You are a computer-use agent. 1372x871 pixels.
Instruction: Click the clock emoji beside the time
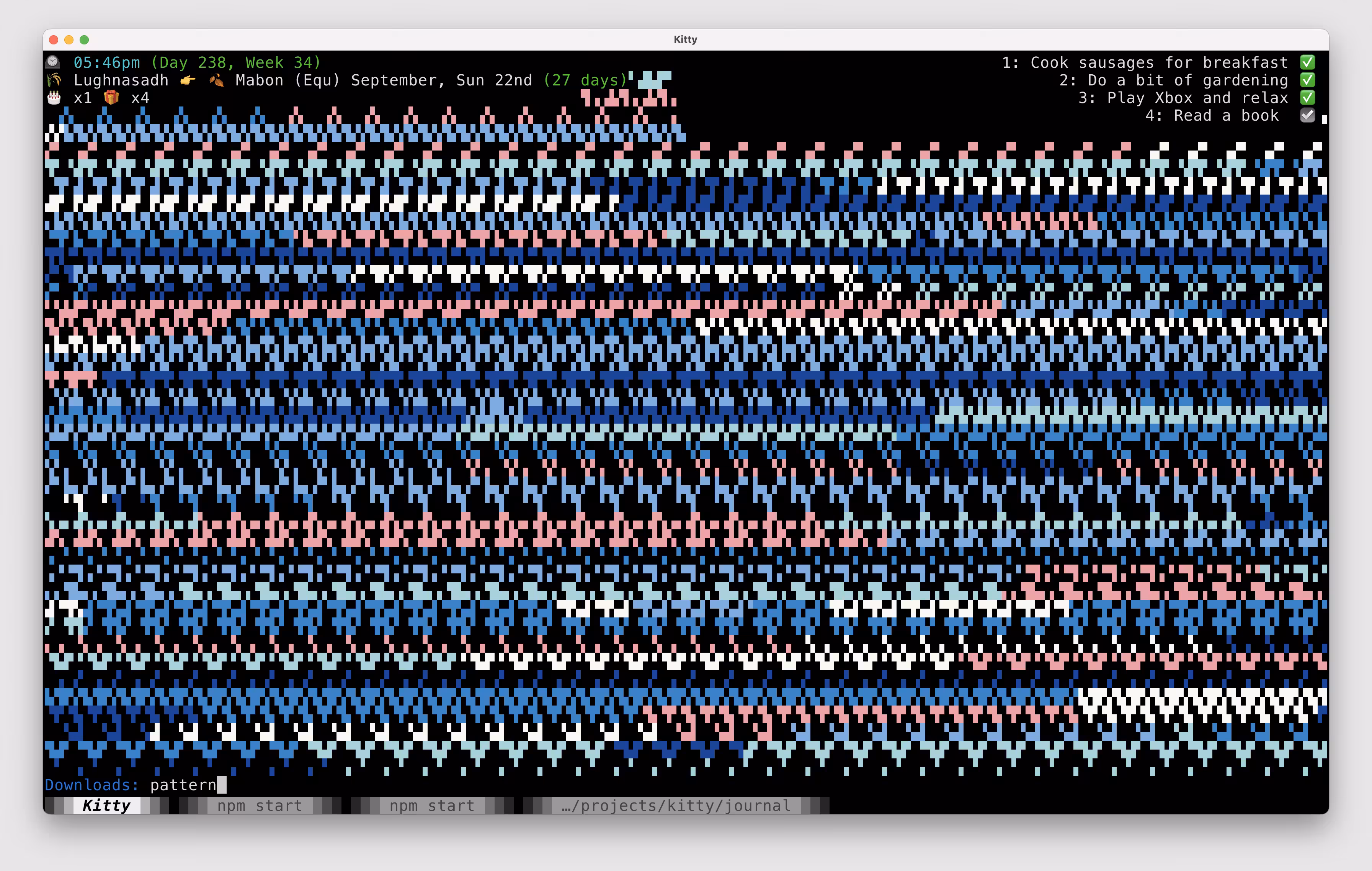pos(53,62)
